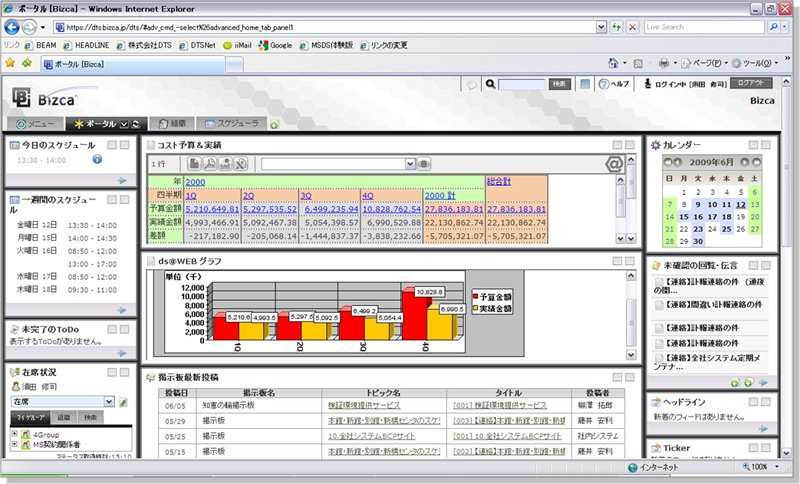Click the large @ icon in cost panel

click(x=614, y=164)
